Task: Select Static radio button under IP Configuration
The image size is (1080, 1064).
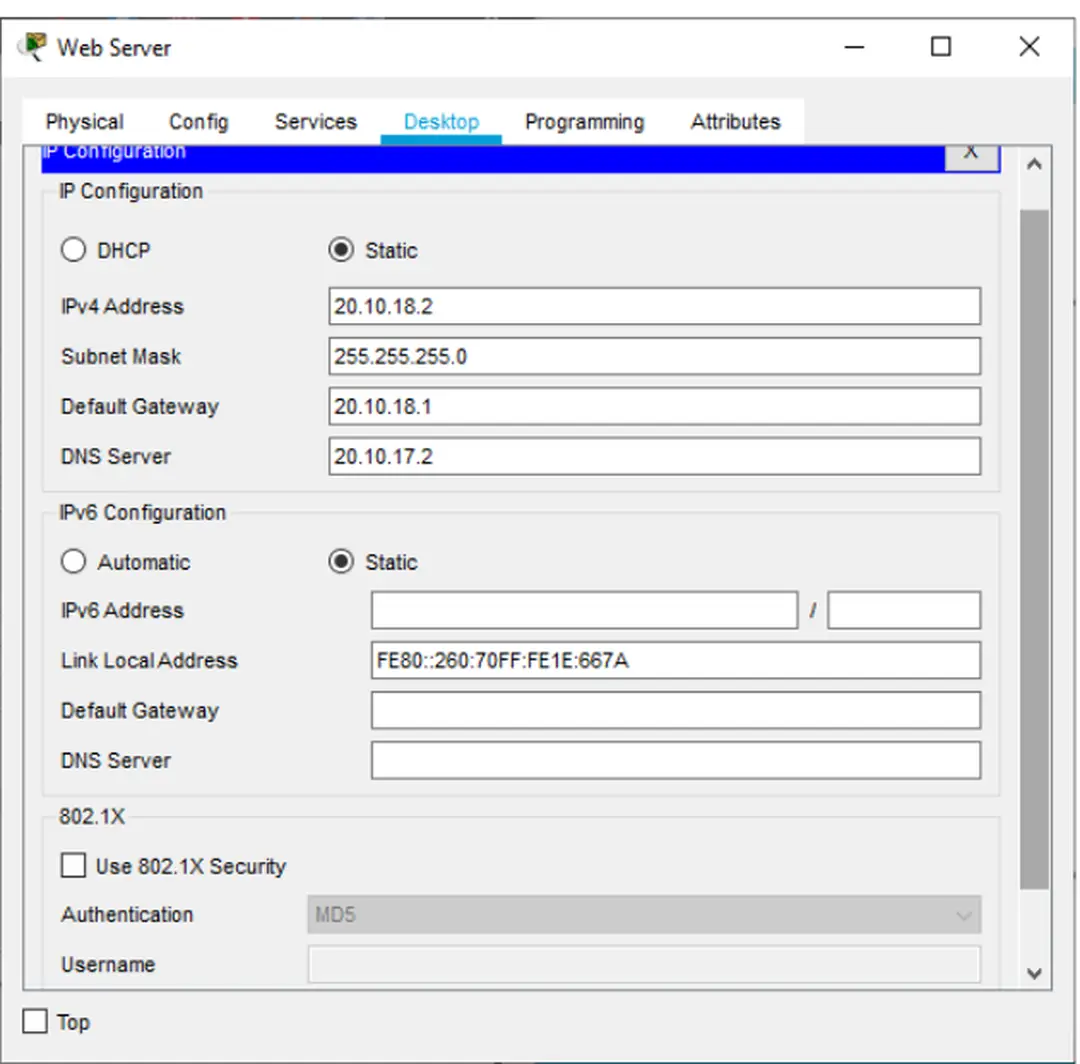Action: point(341,250)
